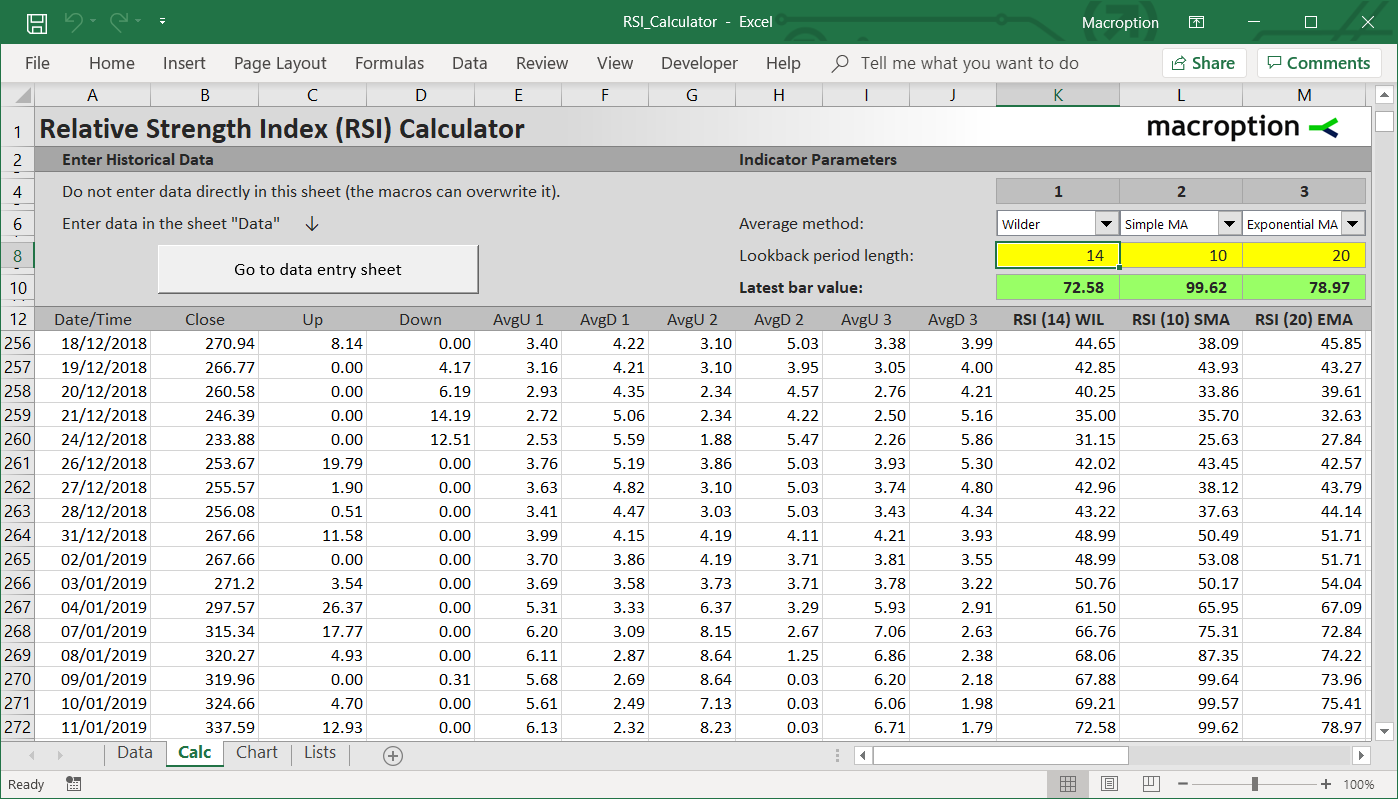Click the zoom slider handle
The image size is (1398, 799).
pyautogui.click(x=1255, y=784)
